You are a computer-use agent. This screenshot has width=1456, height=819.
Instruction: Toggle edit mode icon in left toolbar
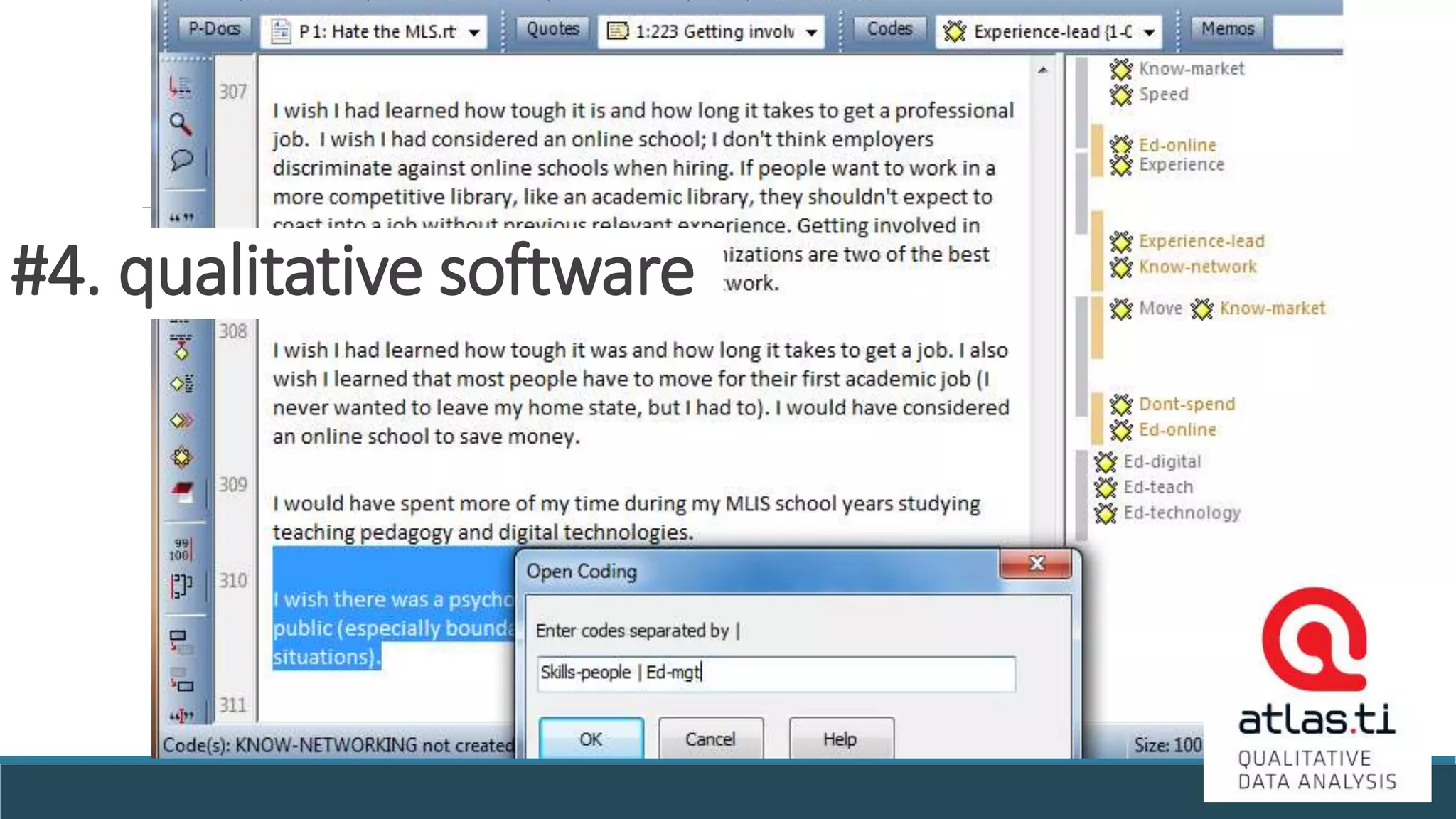pyautogui.click(x=180, y=87)
